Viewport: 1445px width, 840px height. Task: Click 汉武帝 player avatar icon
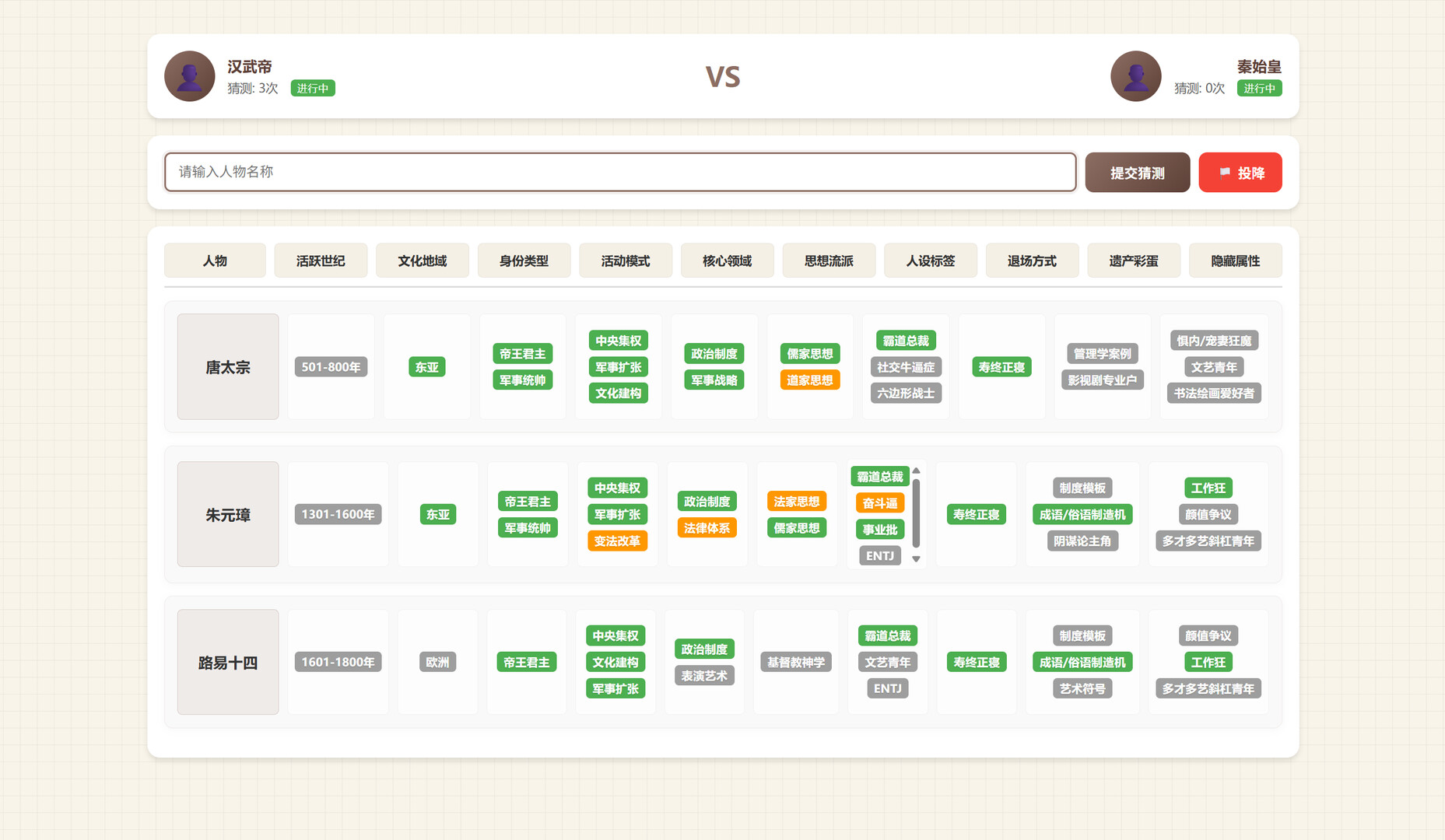[x=189, y=76]
